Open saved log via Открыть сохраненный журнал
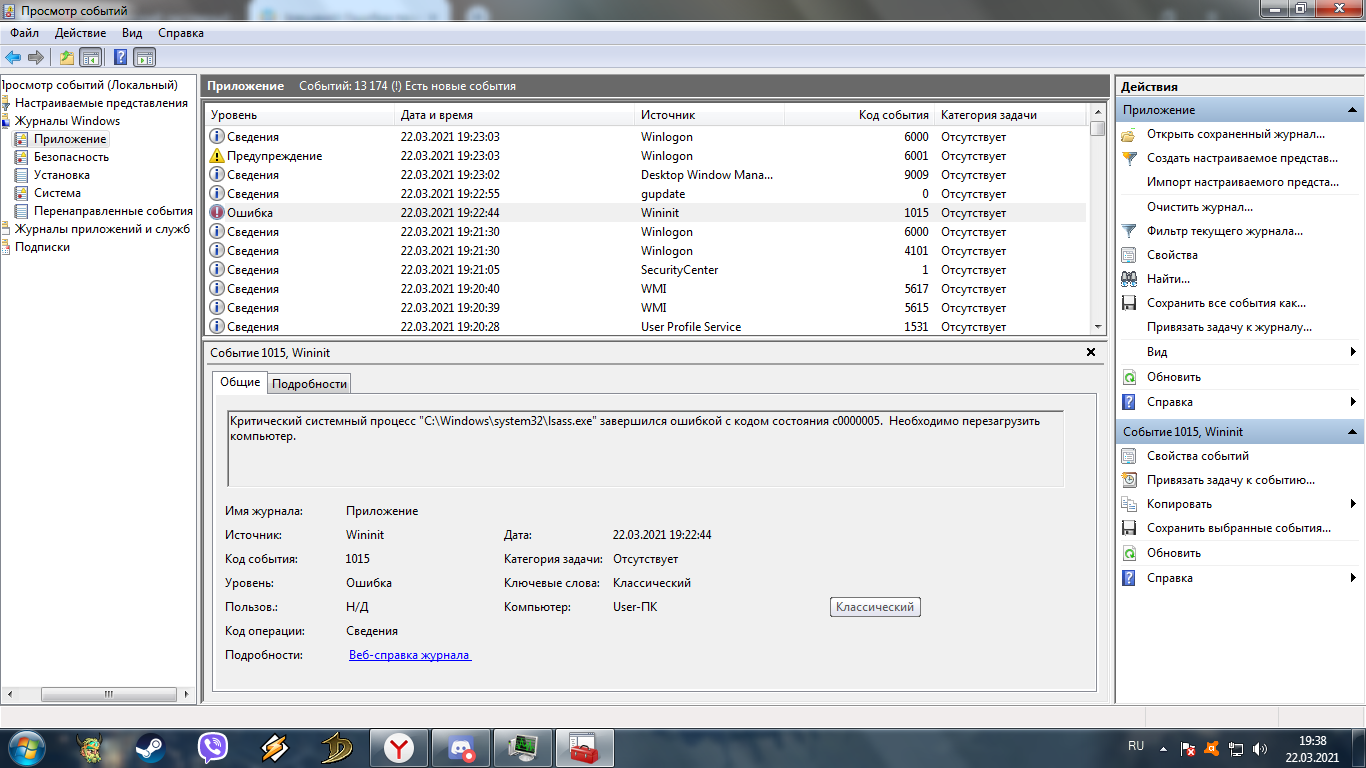 tap(1235, 134)
